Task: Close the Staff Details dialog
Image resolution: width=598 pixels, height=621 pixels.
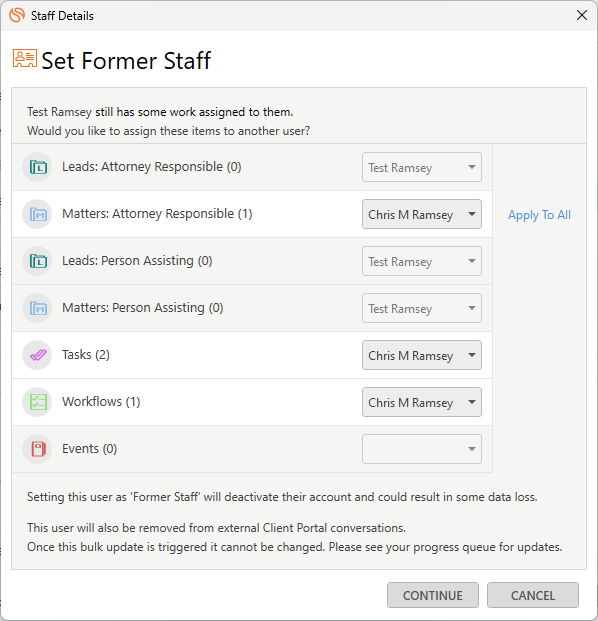Action: pyautogui.click(x=582, y=15)
